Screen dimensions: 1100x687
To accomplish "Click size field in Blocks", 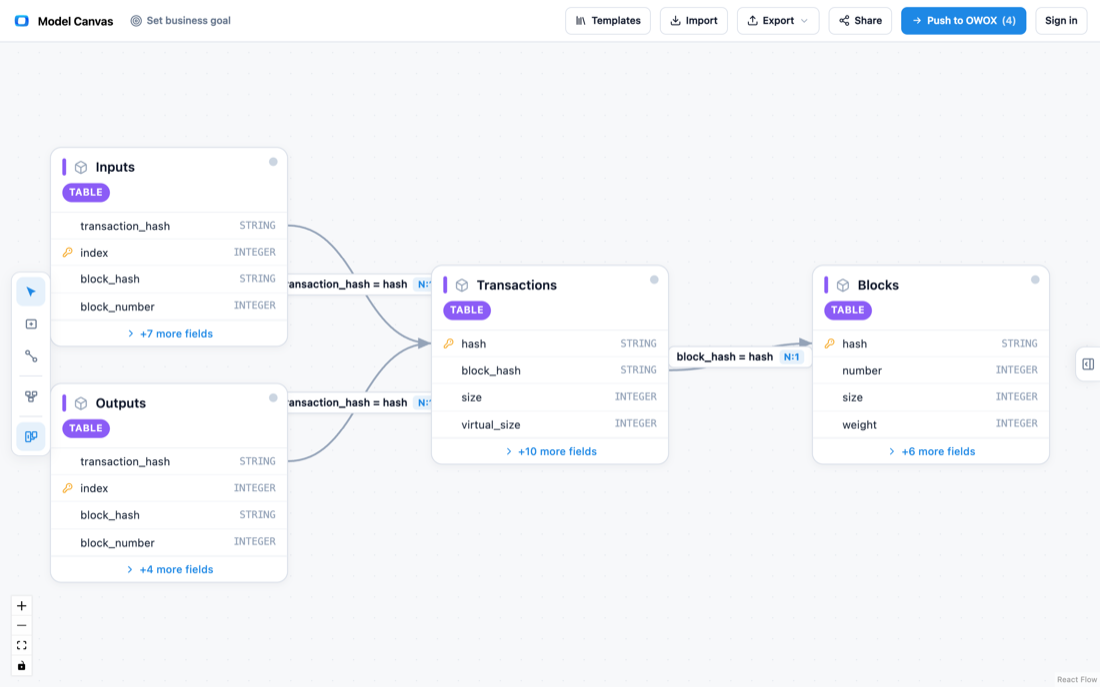I will click(x=931, y=396).
